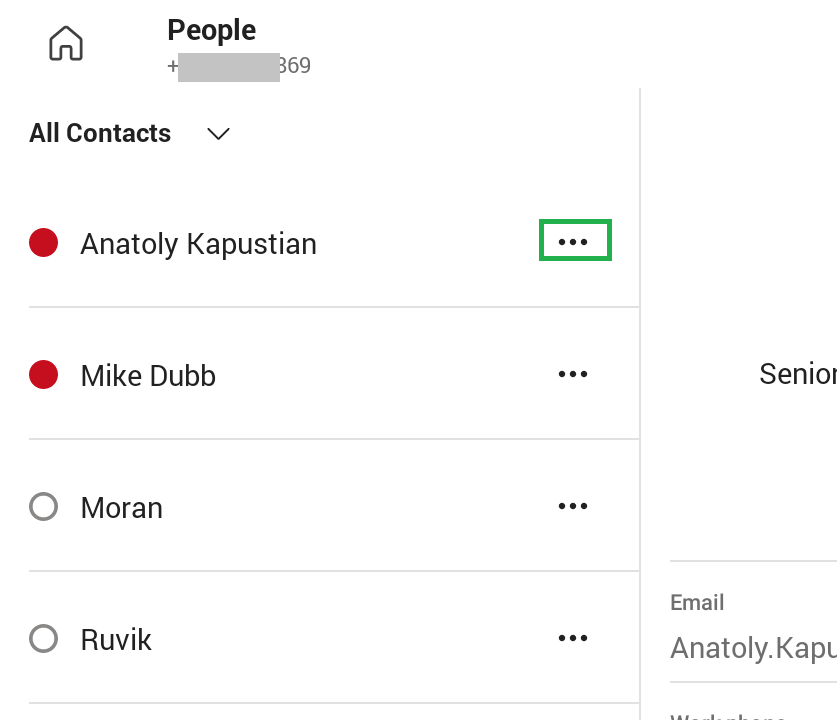The height and width of the screenshot is (720, 837).
Task: Expand the All Contacts chevron
Action: pos(218,133)
